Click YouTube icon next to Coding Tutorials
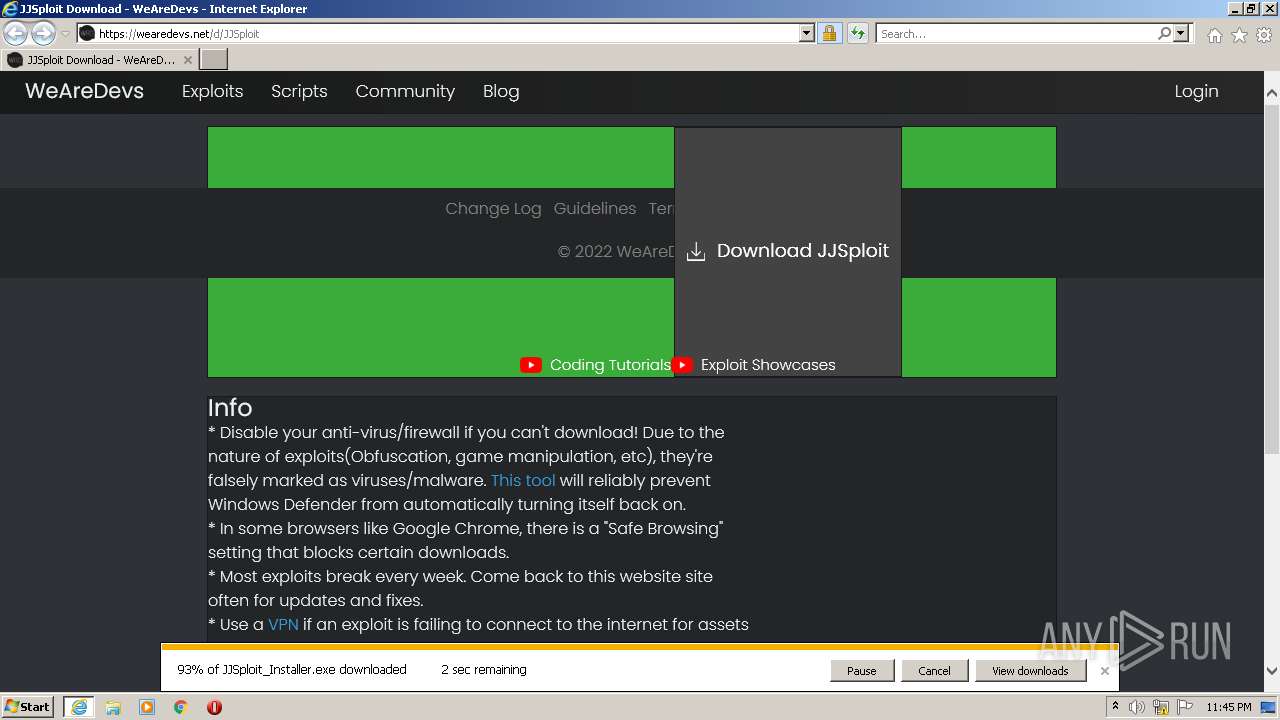This screenshot has width=1280, height=720. click(531, 365)
